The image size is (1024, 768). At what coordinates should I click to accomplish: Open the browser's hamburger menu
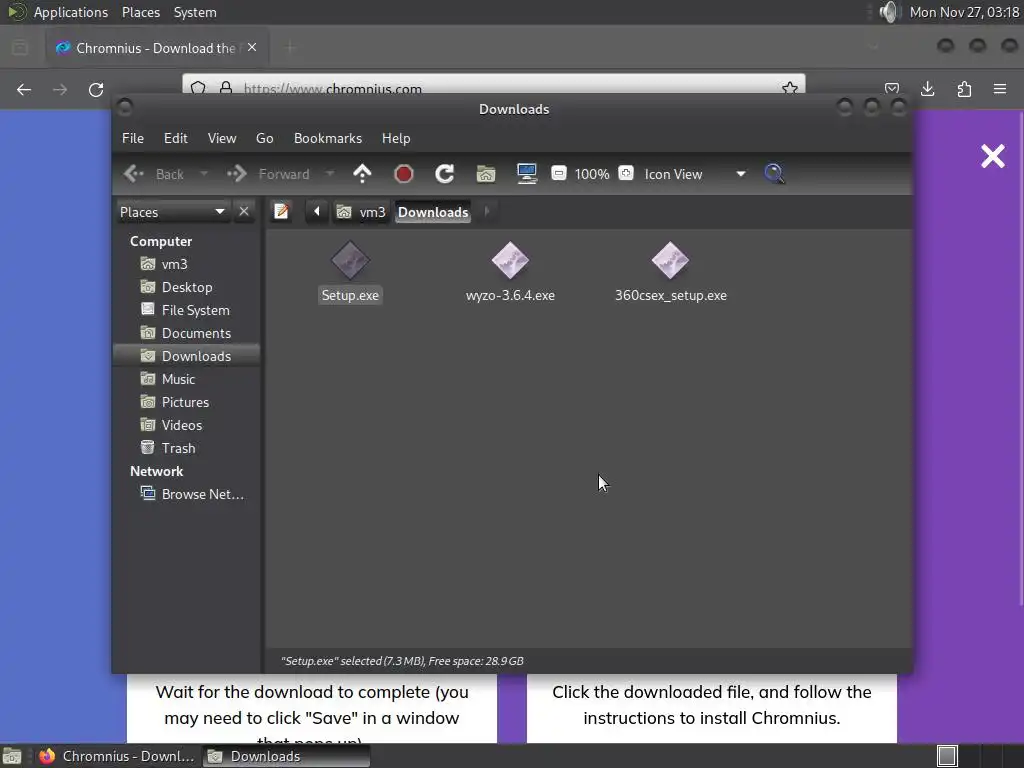(1000, 89)
